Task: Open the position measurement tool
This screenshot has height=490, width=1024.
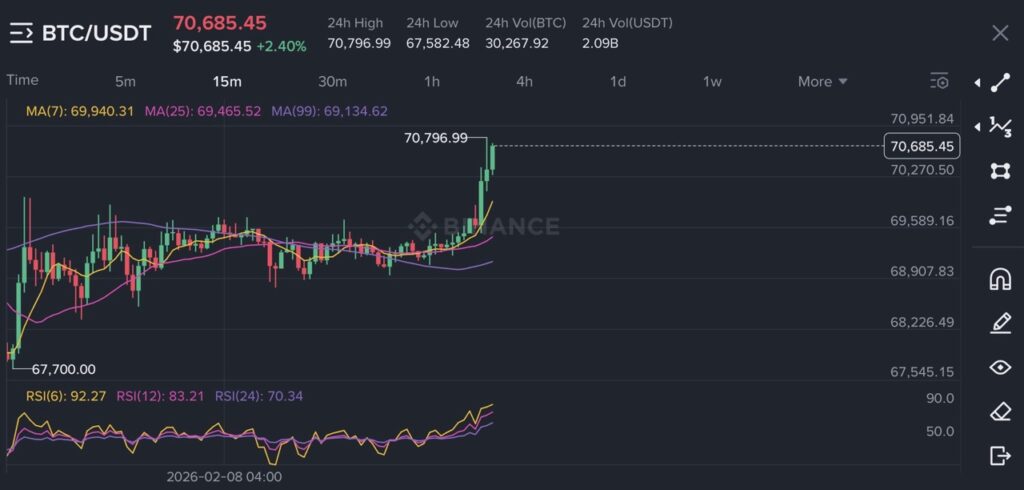Action: (x=1000, y=215)
